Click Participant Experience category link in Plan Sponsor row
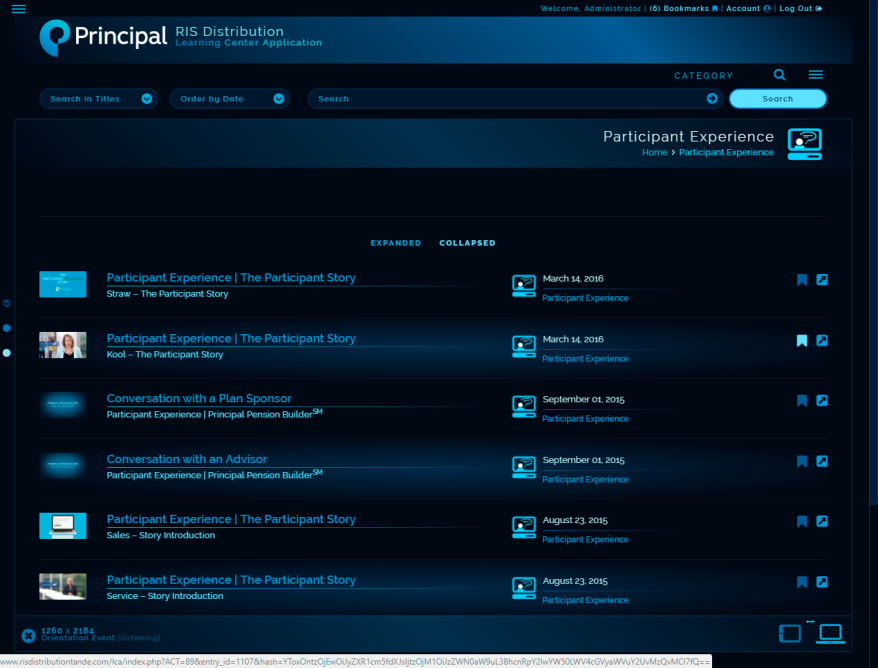 coord(585,419)
